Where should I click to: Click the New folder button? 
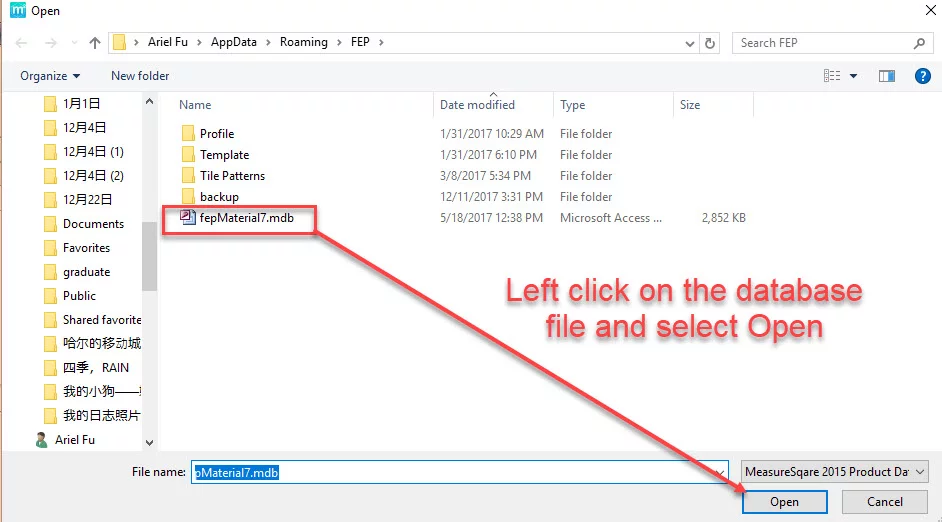(x=140, y=76)
